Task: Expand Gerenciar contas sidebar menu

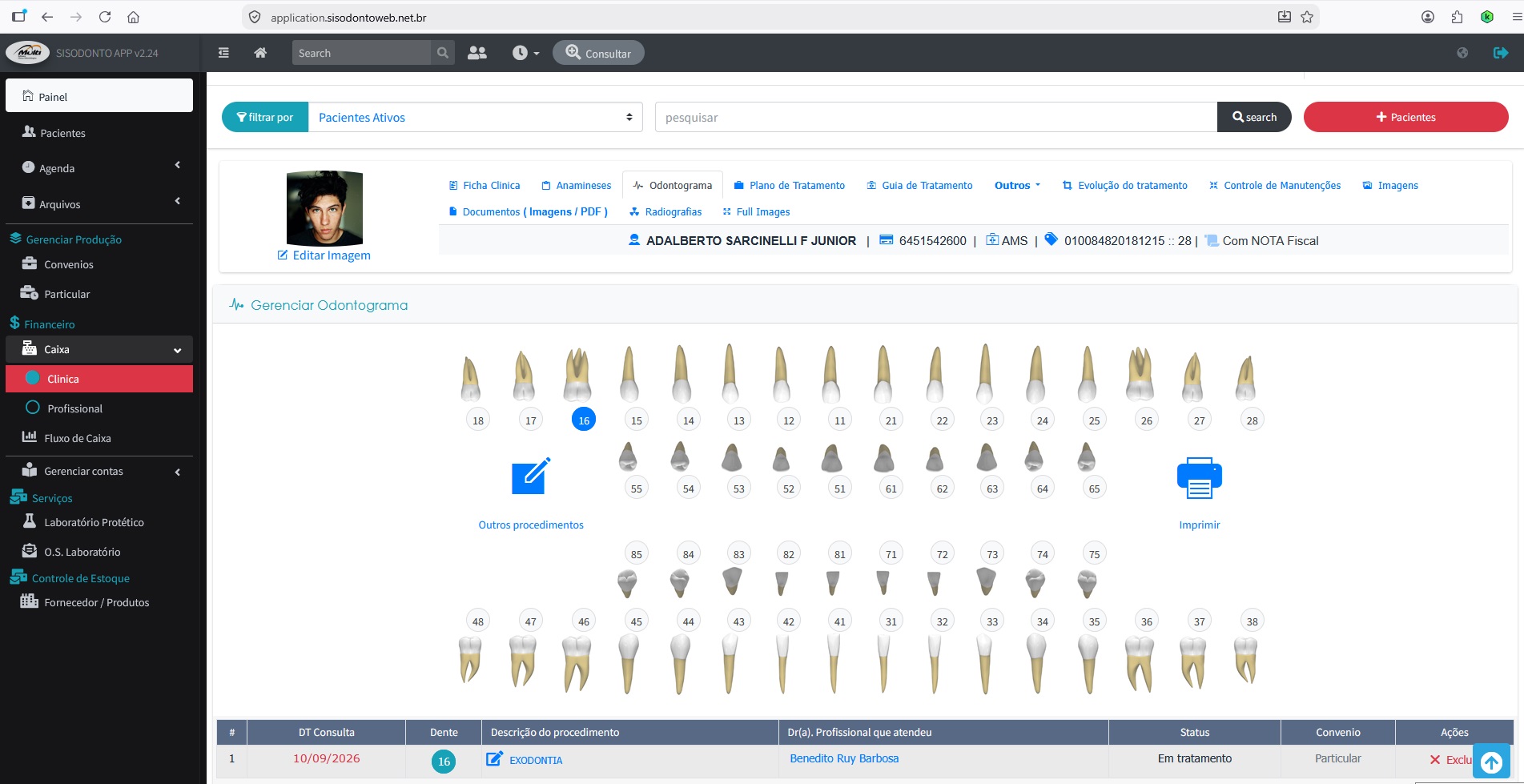Action: pyautogui.click(x=99, y=471)
